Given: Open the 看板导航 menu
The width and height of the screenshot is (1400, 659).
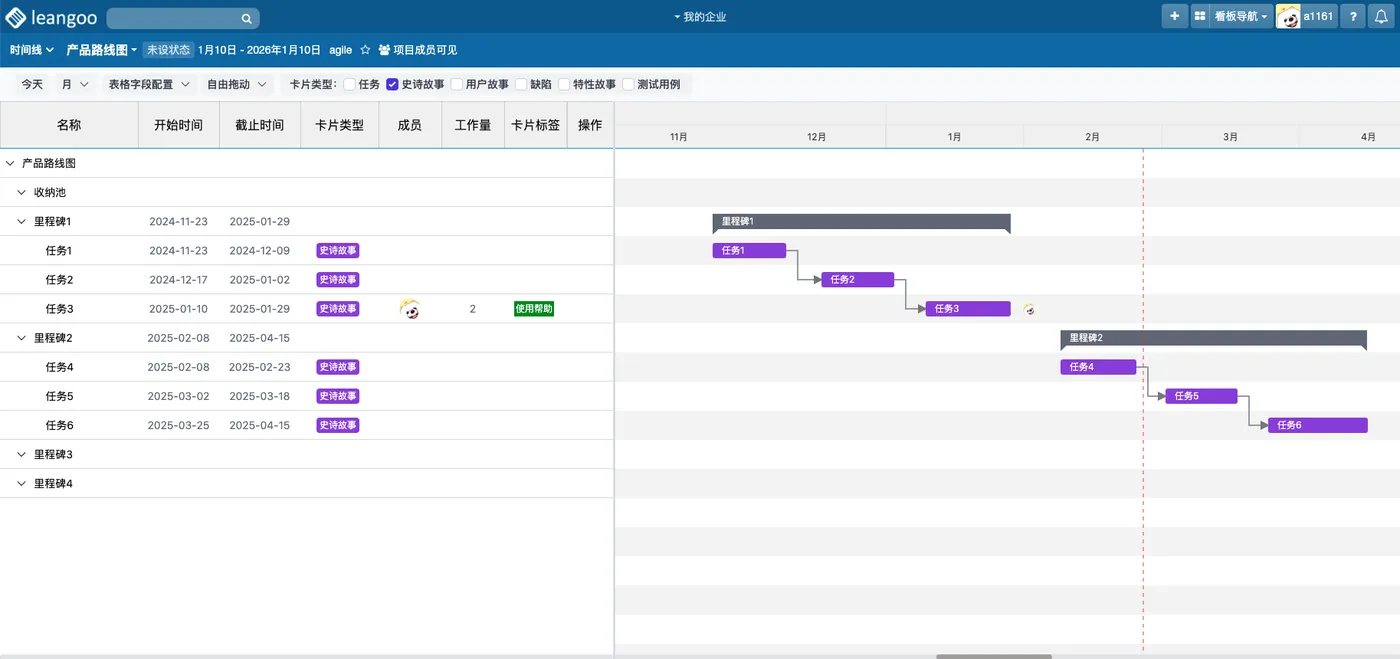Looking at the screenshot, I should (x=1239, y=16).
